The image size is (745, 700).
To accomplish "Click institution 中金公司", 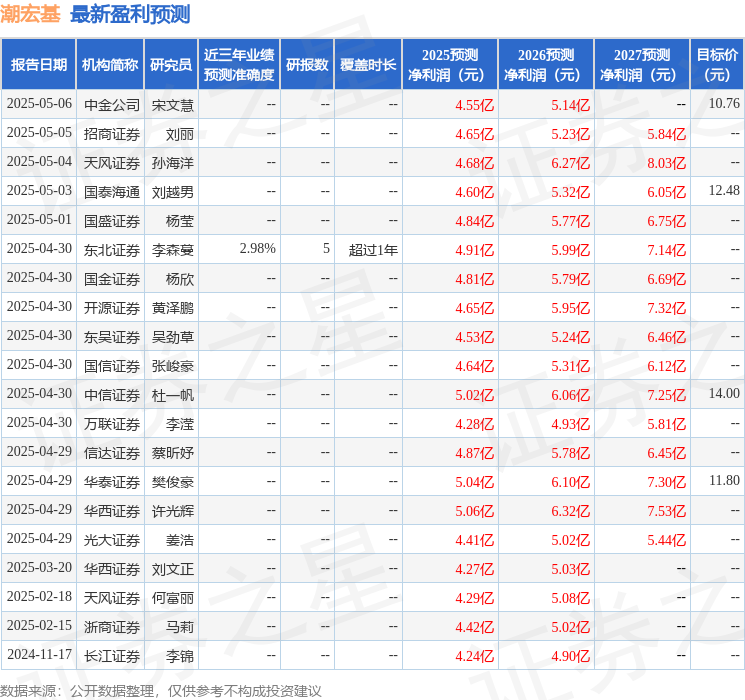I will [x=112, y=105].
